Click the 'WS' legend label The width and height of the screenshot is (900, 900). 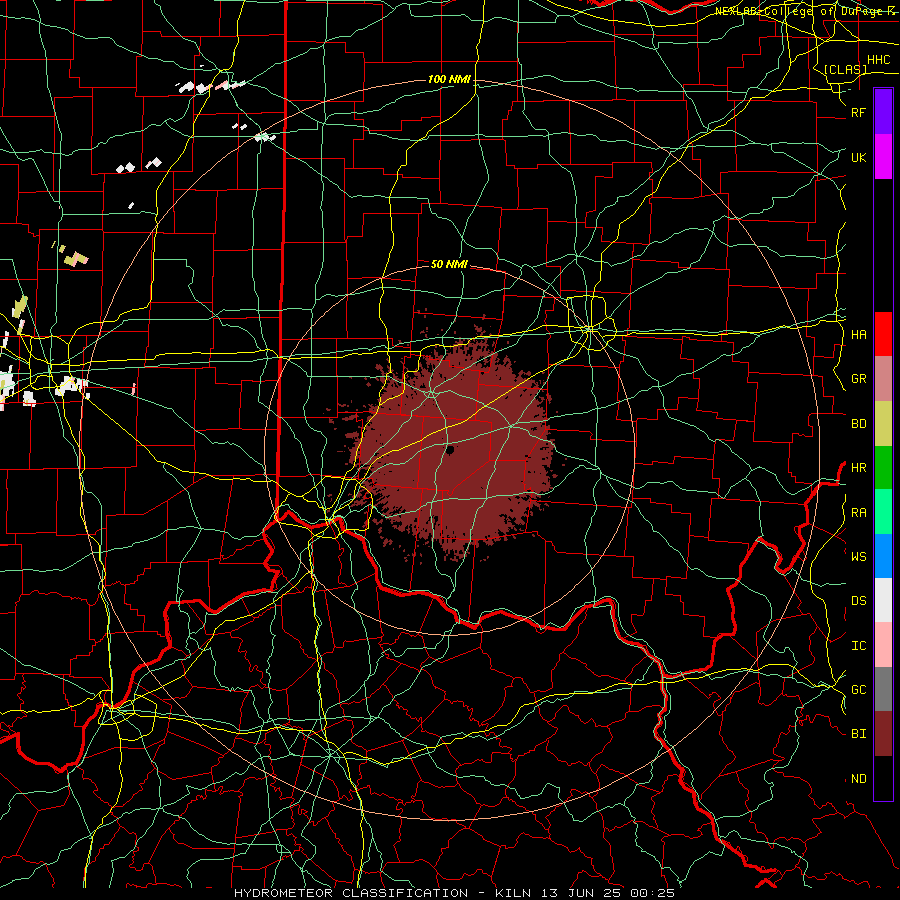[858, 556]
